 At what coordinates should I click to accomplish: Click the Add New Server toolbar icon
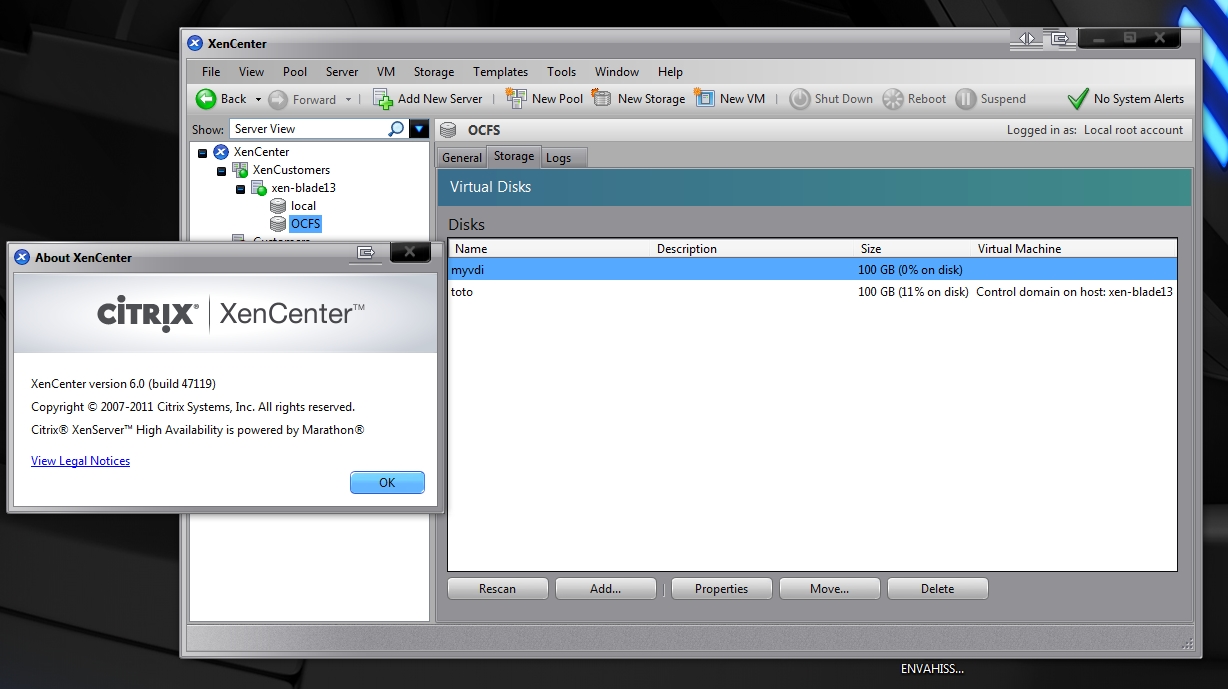coord(383,99)
